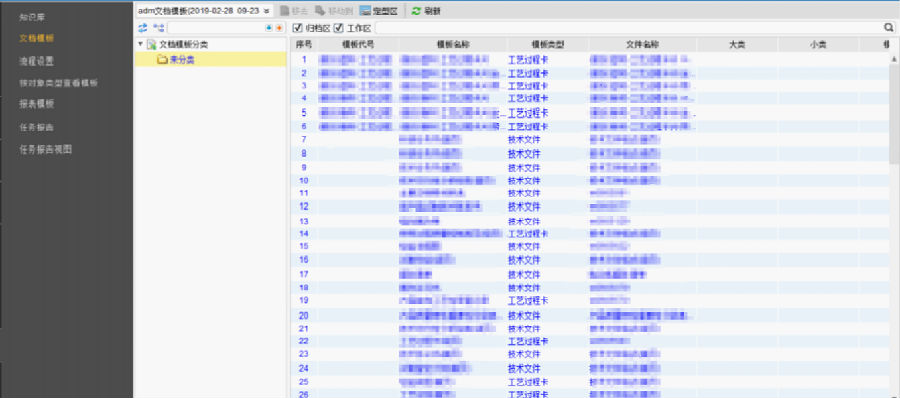This screenshot has width=900, height=398.
Task: Open 按对象类型查看模板 sidebar entry
Action: pyautogui.click(x=58, y=83)
